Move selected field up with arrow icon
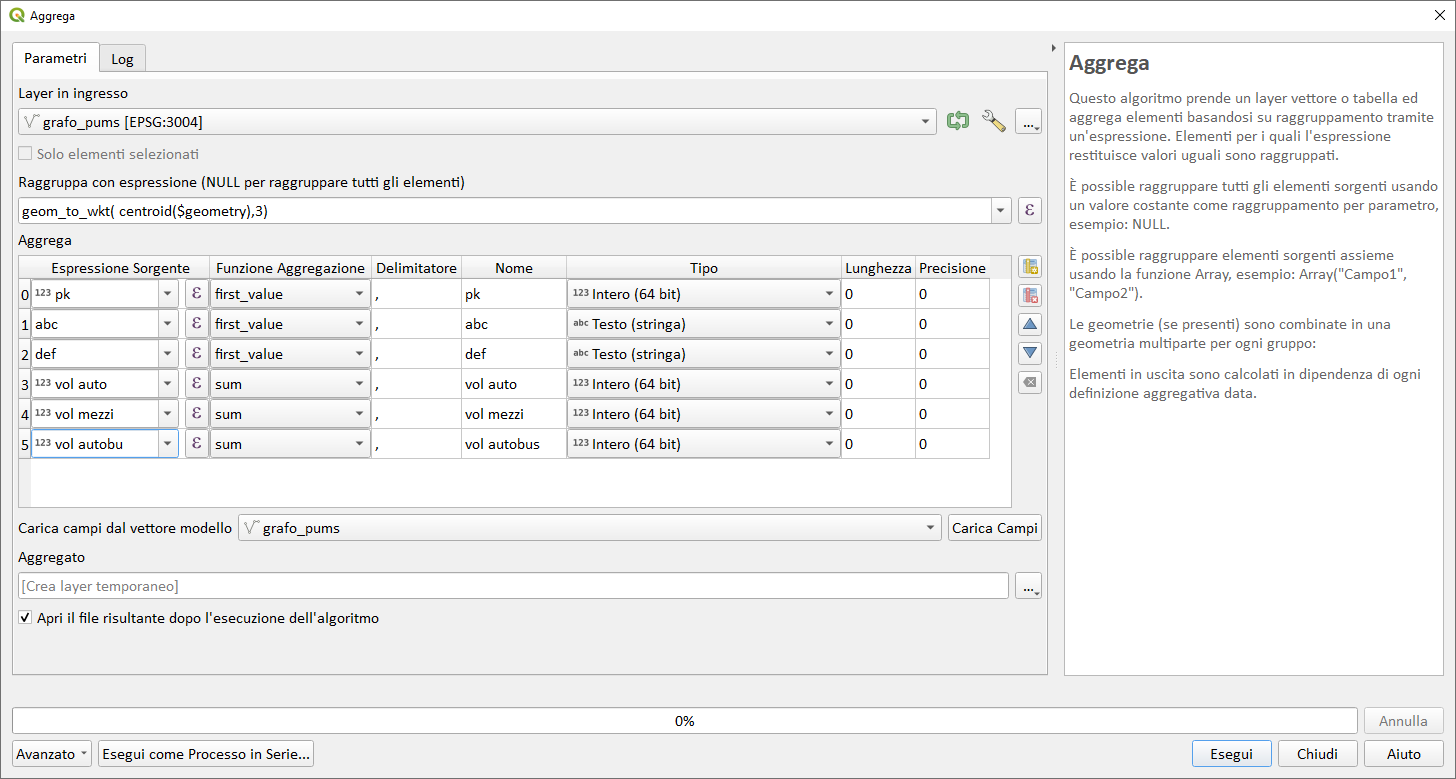The height and width of the screenshot is (779, 1456). 1030,325
